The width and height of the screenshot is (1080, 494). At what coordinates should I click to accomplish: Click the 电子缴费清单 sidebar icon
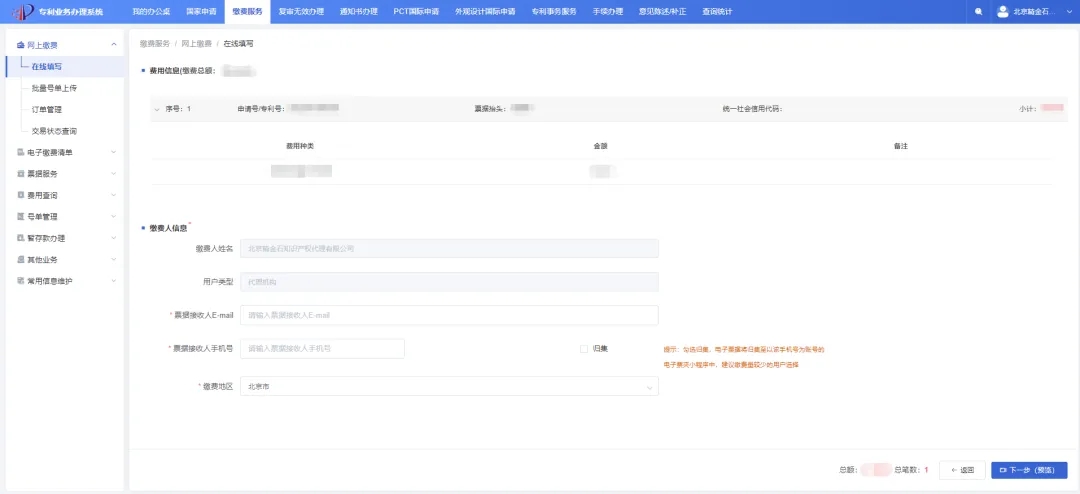point(20,152)
